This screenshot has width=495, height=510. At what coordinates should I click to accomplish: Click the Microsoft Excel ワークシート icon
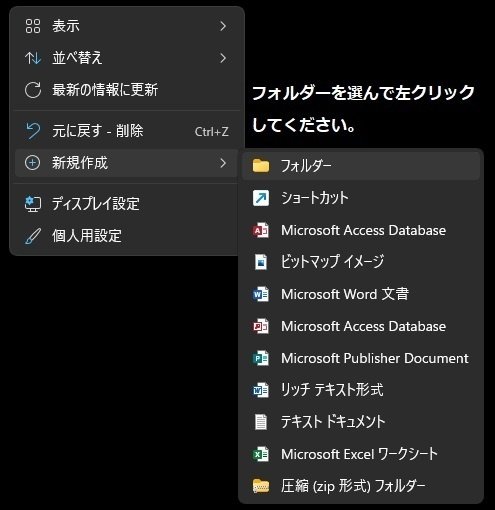261,454
